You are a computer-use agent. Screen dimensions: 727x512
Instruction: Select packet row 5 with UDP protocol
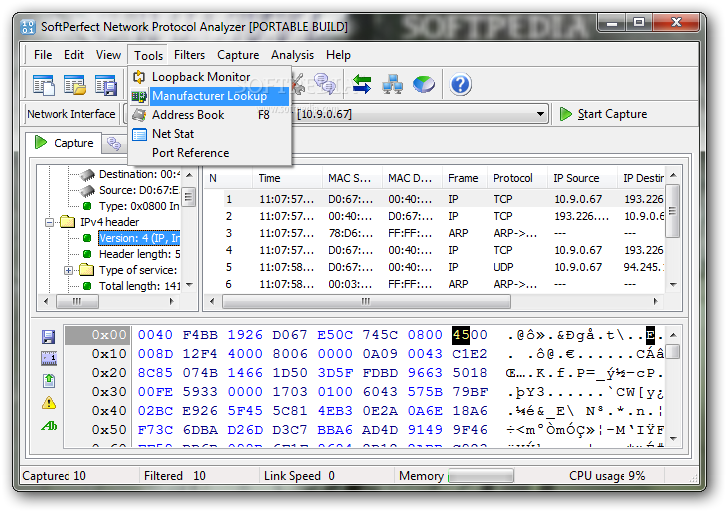pyautogui.click(x=435, y=268)
